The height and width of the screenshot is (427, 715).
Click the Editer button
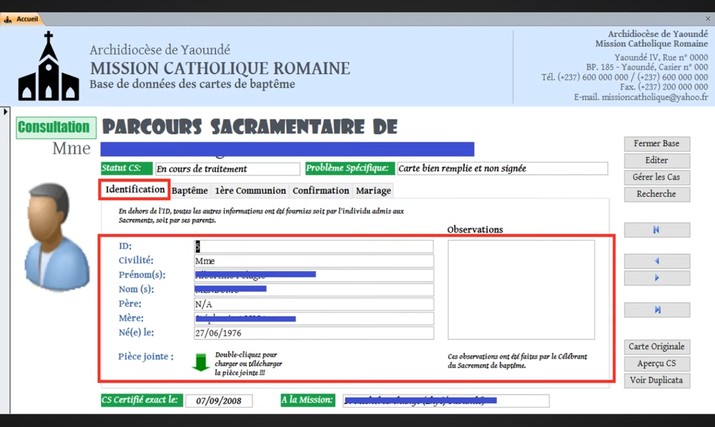657,161
